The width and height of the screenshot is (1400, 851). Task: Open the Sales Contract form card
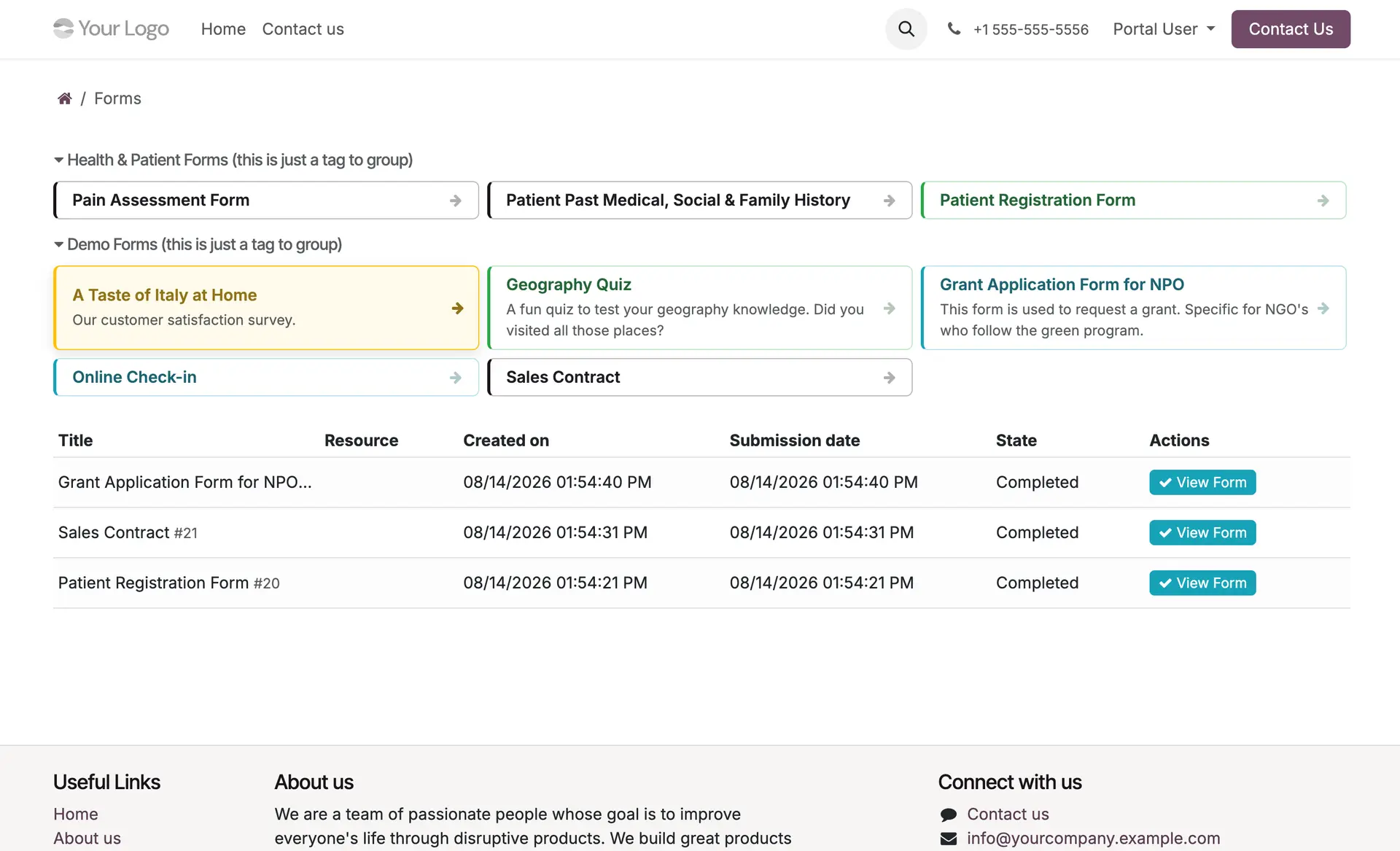pyautogui.click(x=700, y=378)
